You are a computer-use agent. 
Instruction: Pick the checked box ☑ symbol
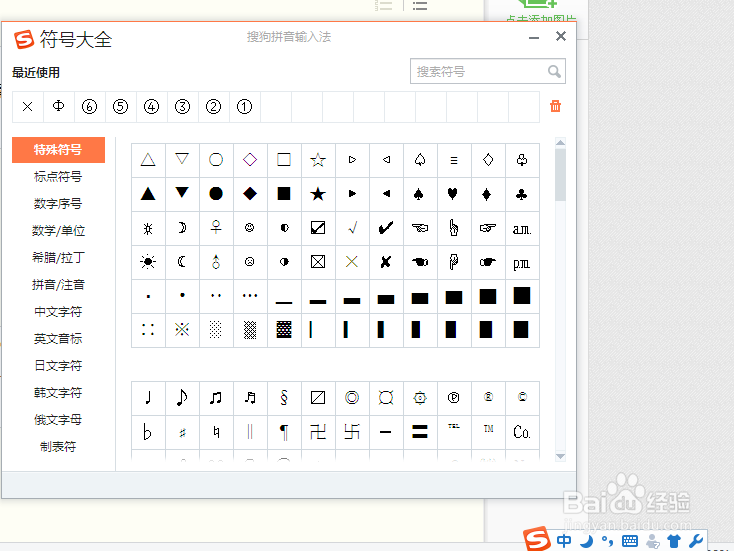(x=318, y=228)
